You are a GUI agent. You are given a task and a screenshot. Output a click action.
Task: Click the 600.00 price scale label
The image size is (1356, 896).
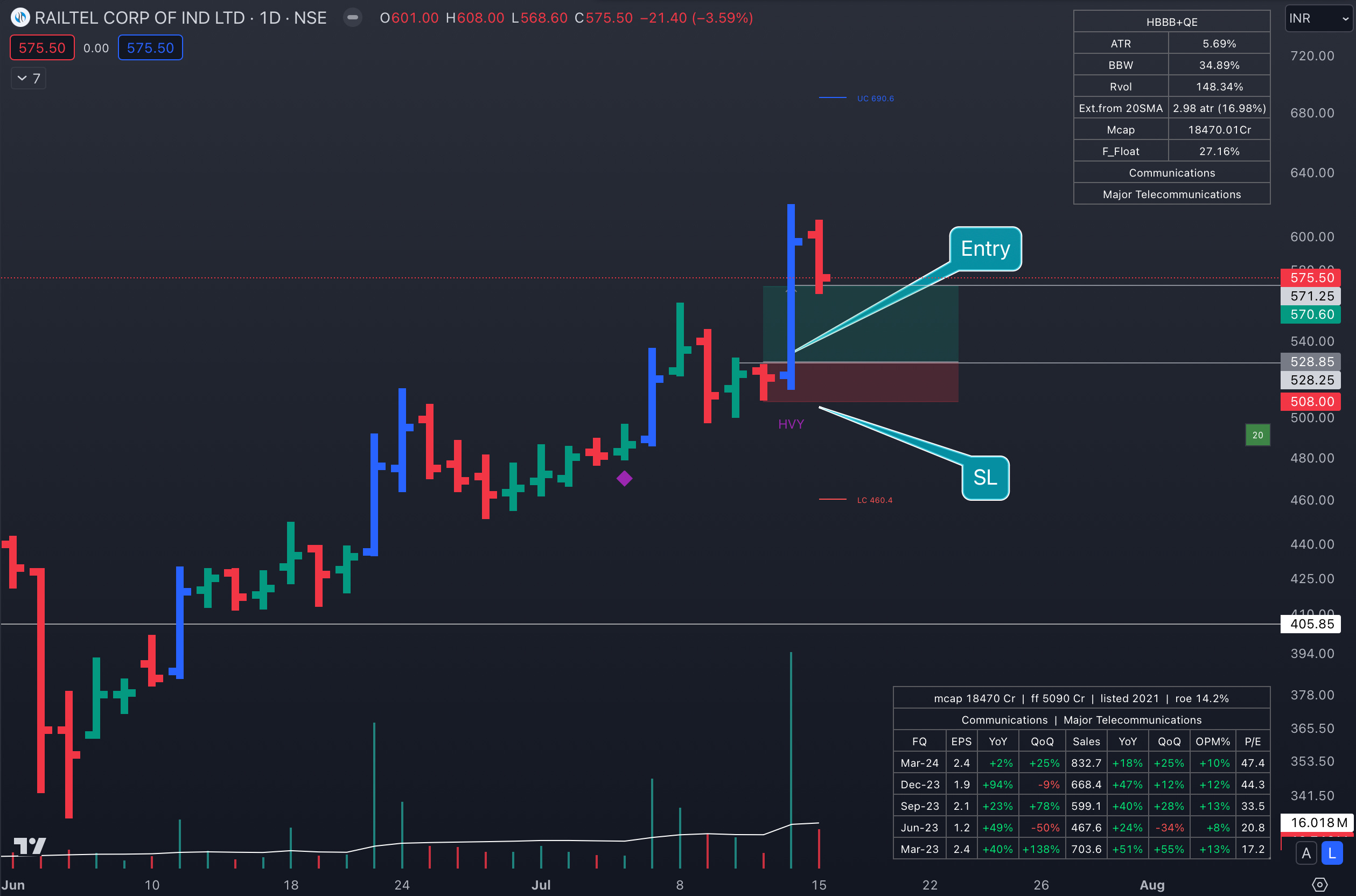[1312, 236]
